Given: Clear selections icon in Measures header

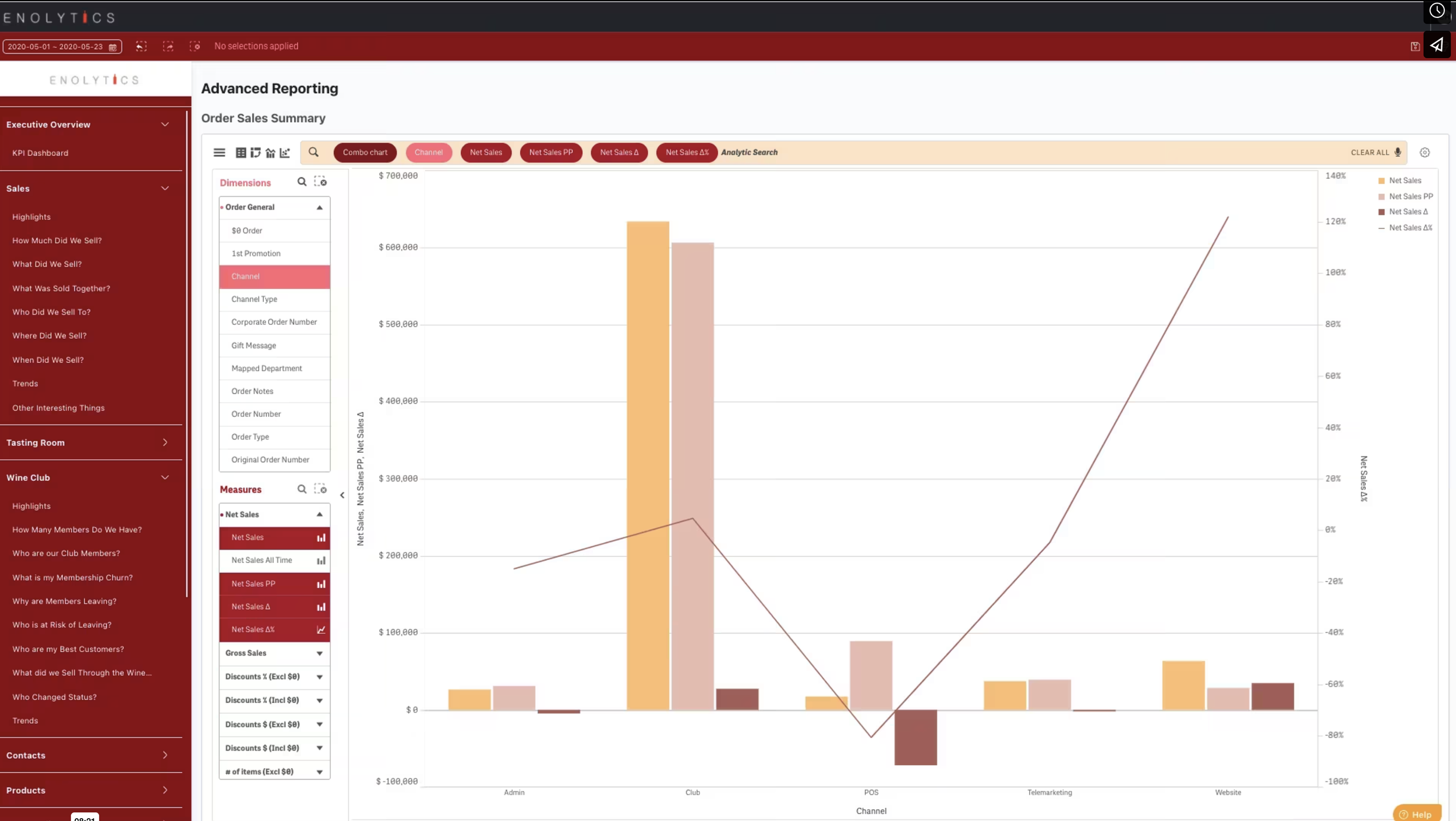Looking at the screenshot, I should click(x=320, y=489).
